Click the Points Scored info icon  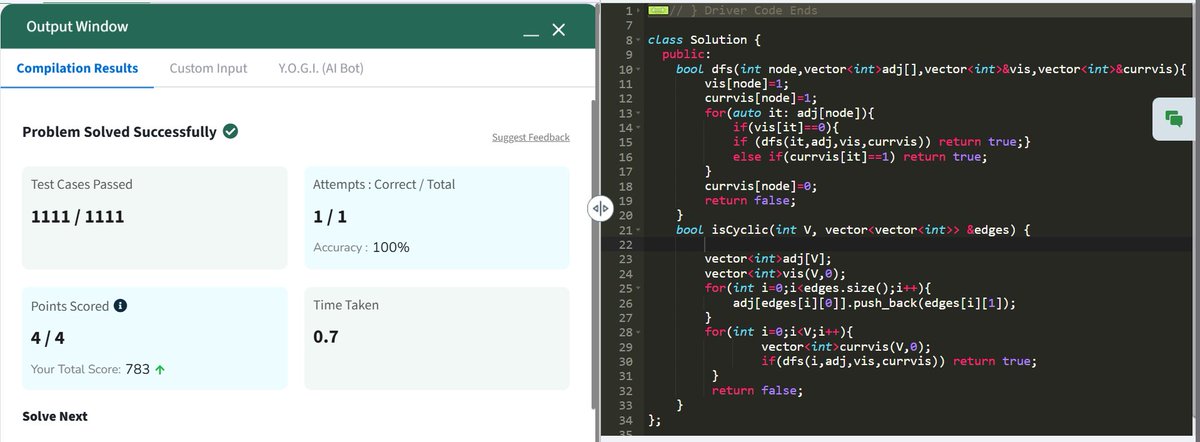click(x=120, y=305)
